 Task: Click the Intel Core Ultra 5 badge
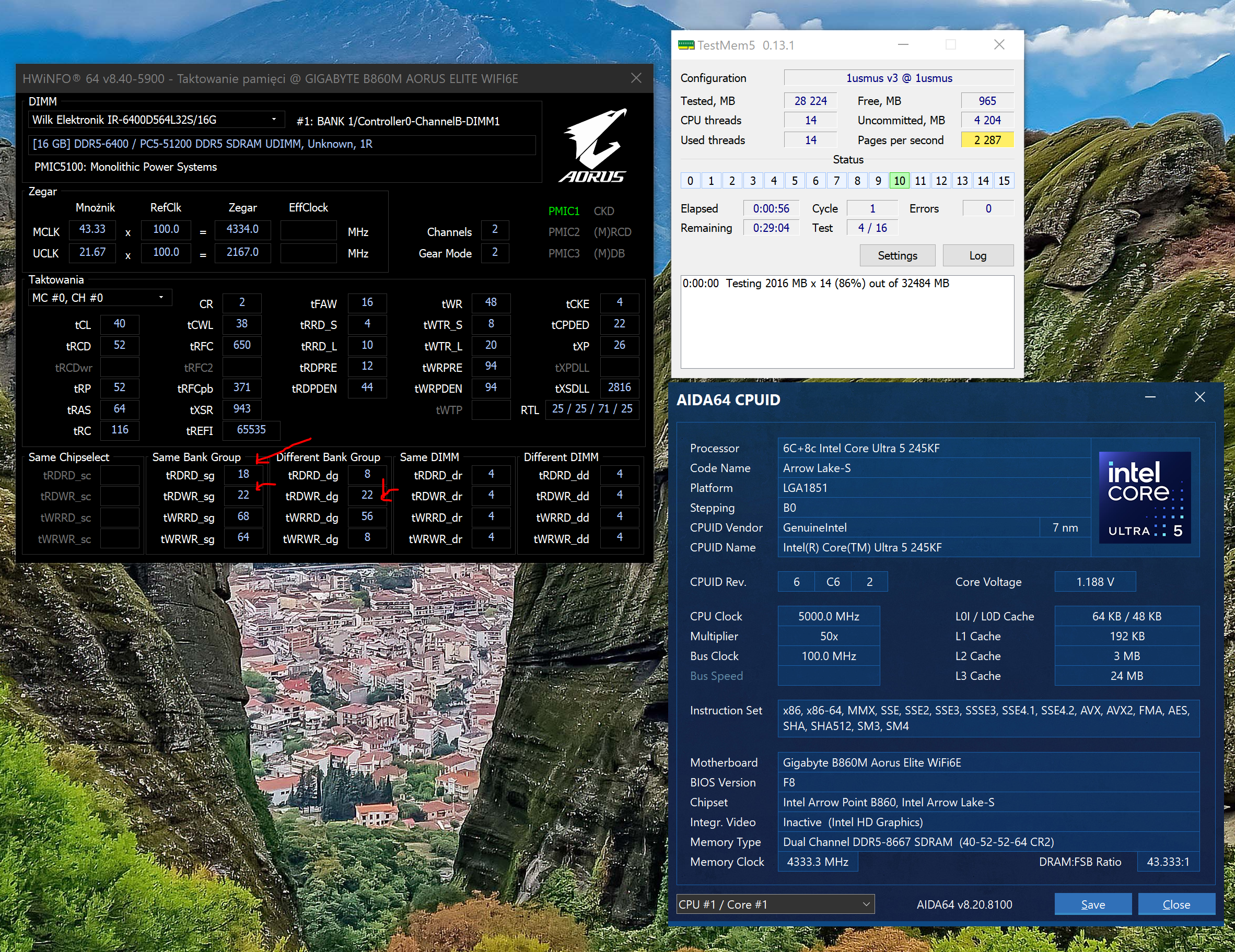pos(1145,497)
